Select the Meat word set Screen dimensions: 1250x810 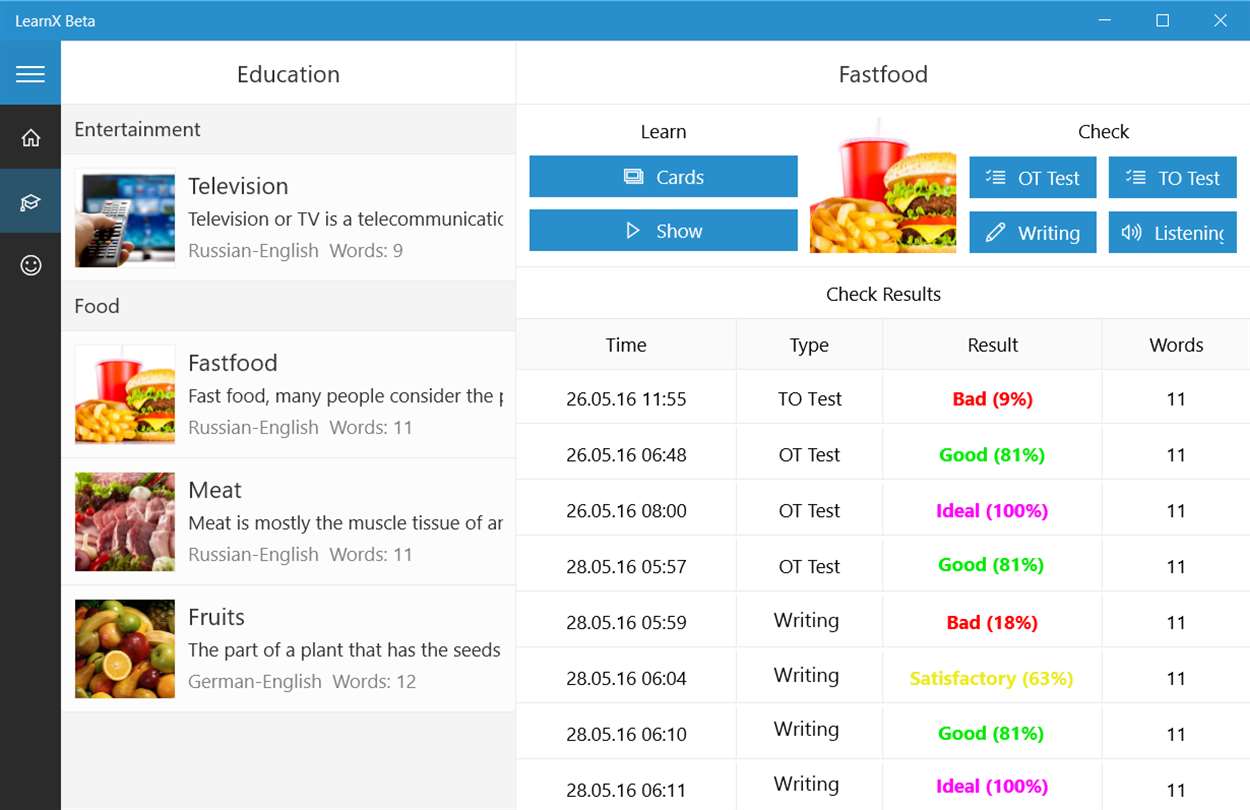[x=288, y=521]
